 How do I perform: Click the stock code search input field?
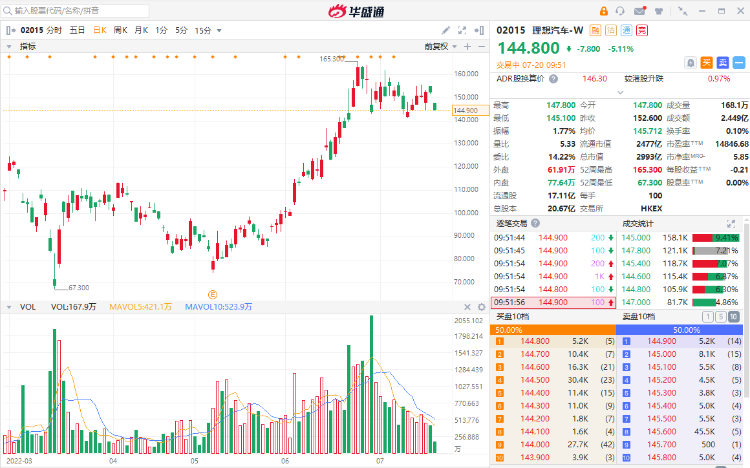pyautogui.click(x=76, y=11)
